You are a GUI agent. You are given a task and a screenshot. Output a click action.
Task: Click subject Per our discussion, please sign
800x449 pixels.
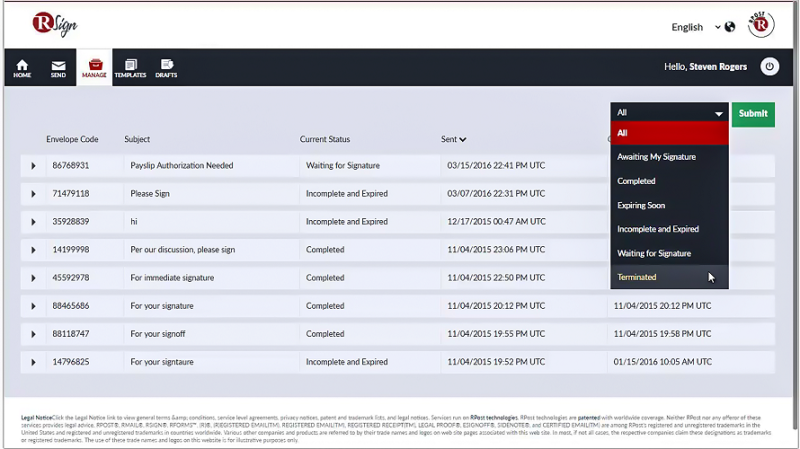[183, 250]
